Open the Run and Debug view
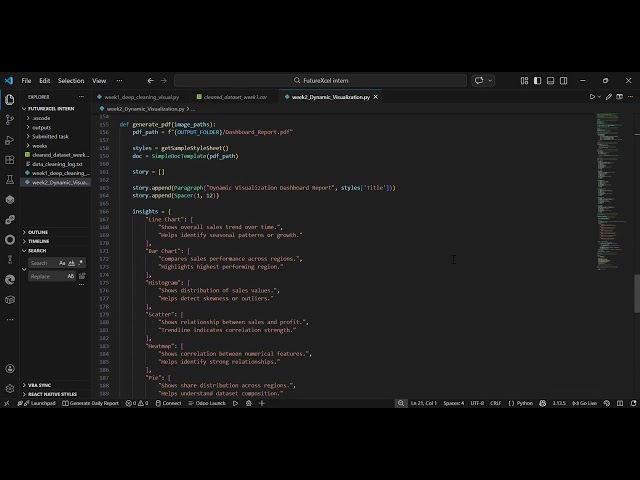Screen dimensions: 640x480 coord(10,140)
